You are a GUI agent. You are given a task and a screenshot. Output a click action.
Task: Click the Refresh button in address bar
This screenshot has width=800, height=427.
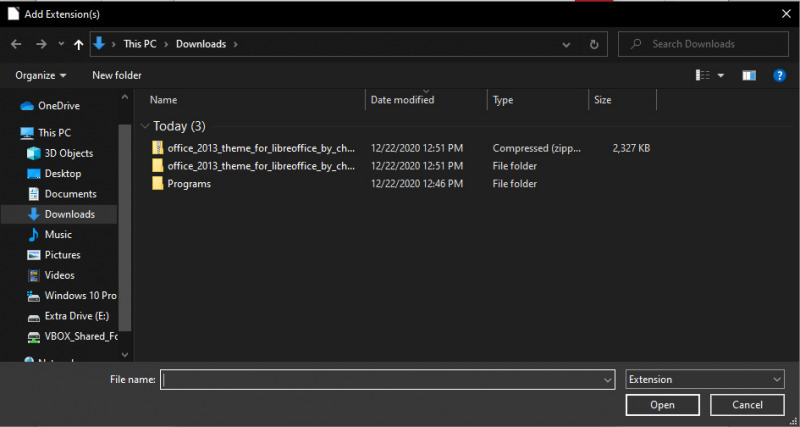tap(594, 44)
